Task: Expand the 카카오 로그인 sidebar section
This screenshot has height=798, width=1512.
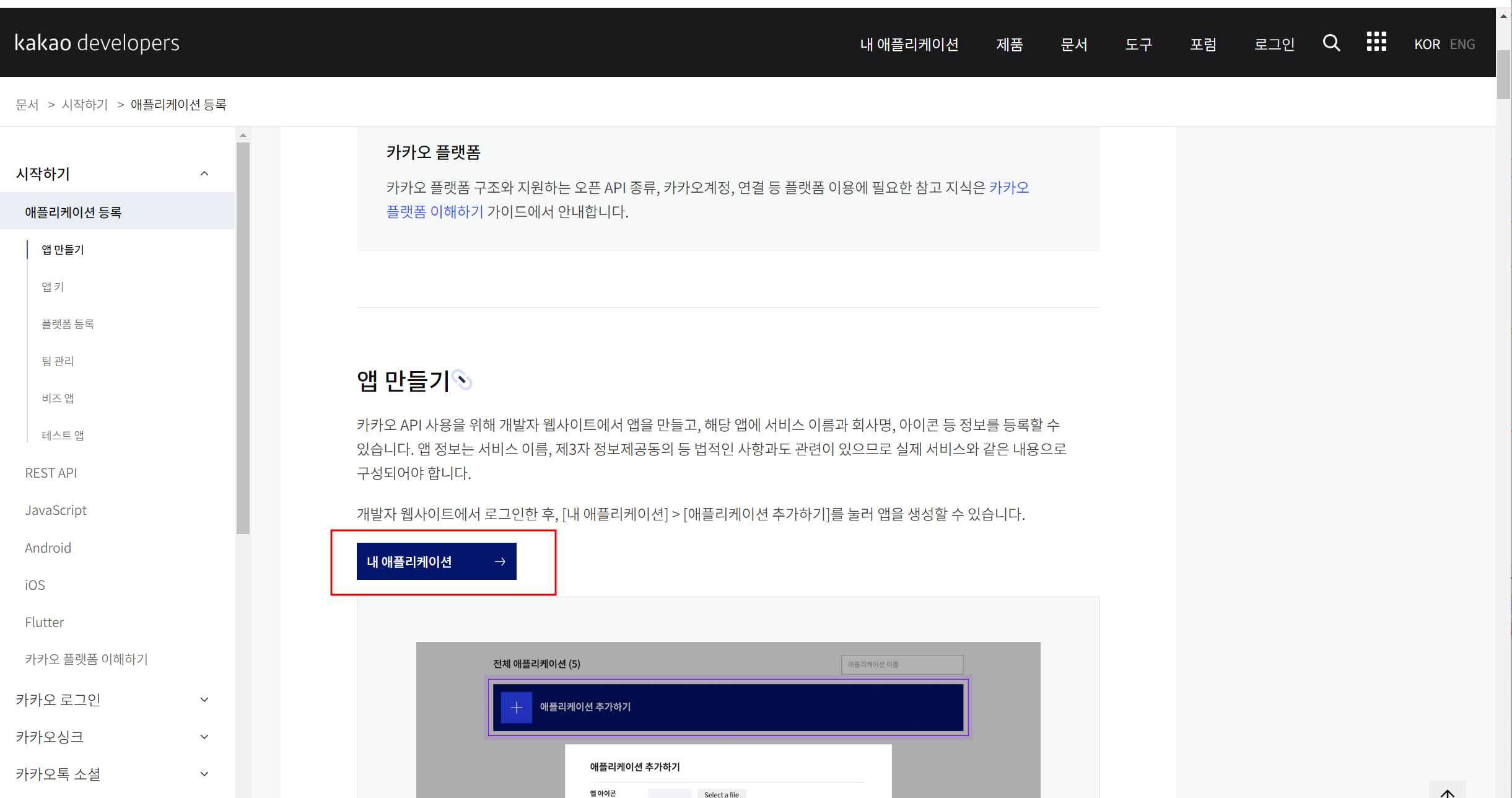Action: point(204,699)
